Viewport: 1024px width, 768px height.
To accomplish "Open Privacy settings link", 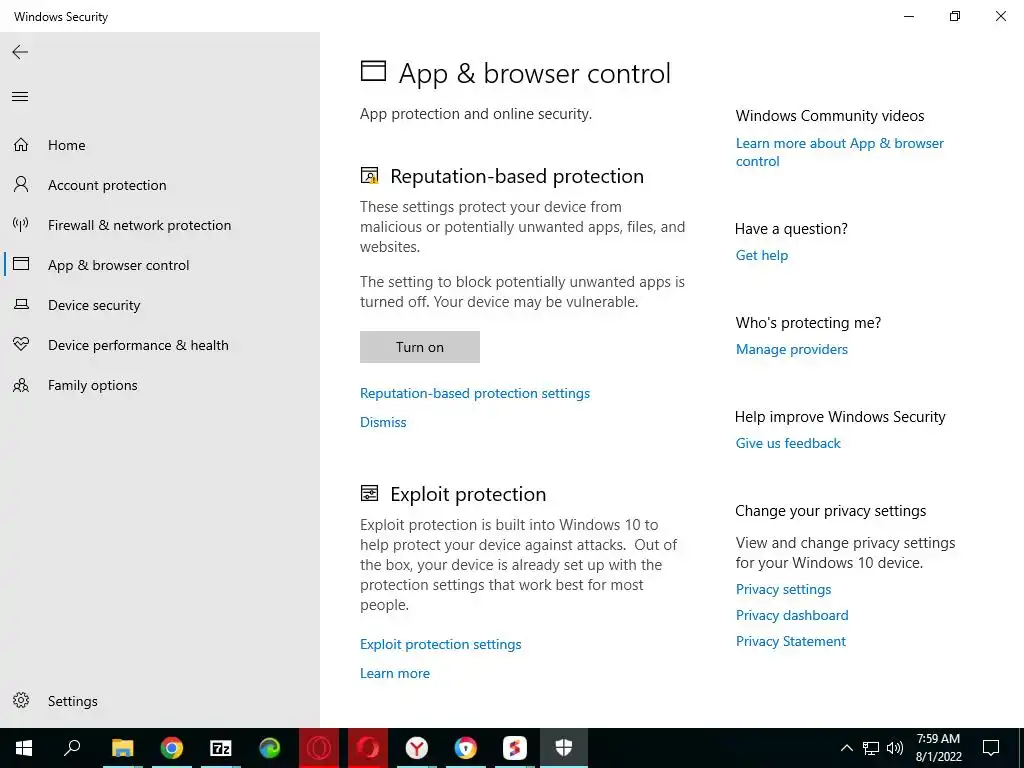I will click(784, 589).
